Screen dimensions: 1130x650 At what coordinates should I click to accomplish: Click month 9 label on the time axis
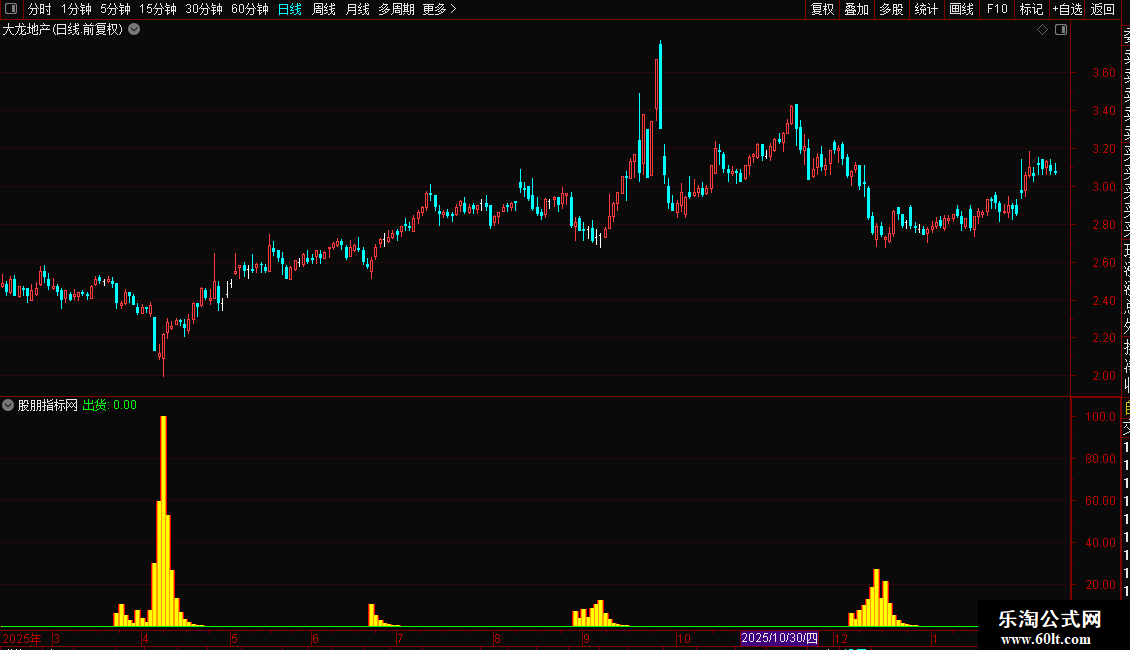click(x=586, y=638)
